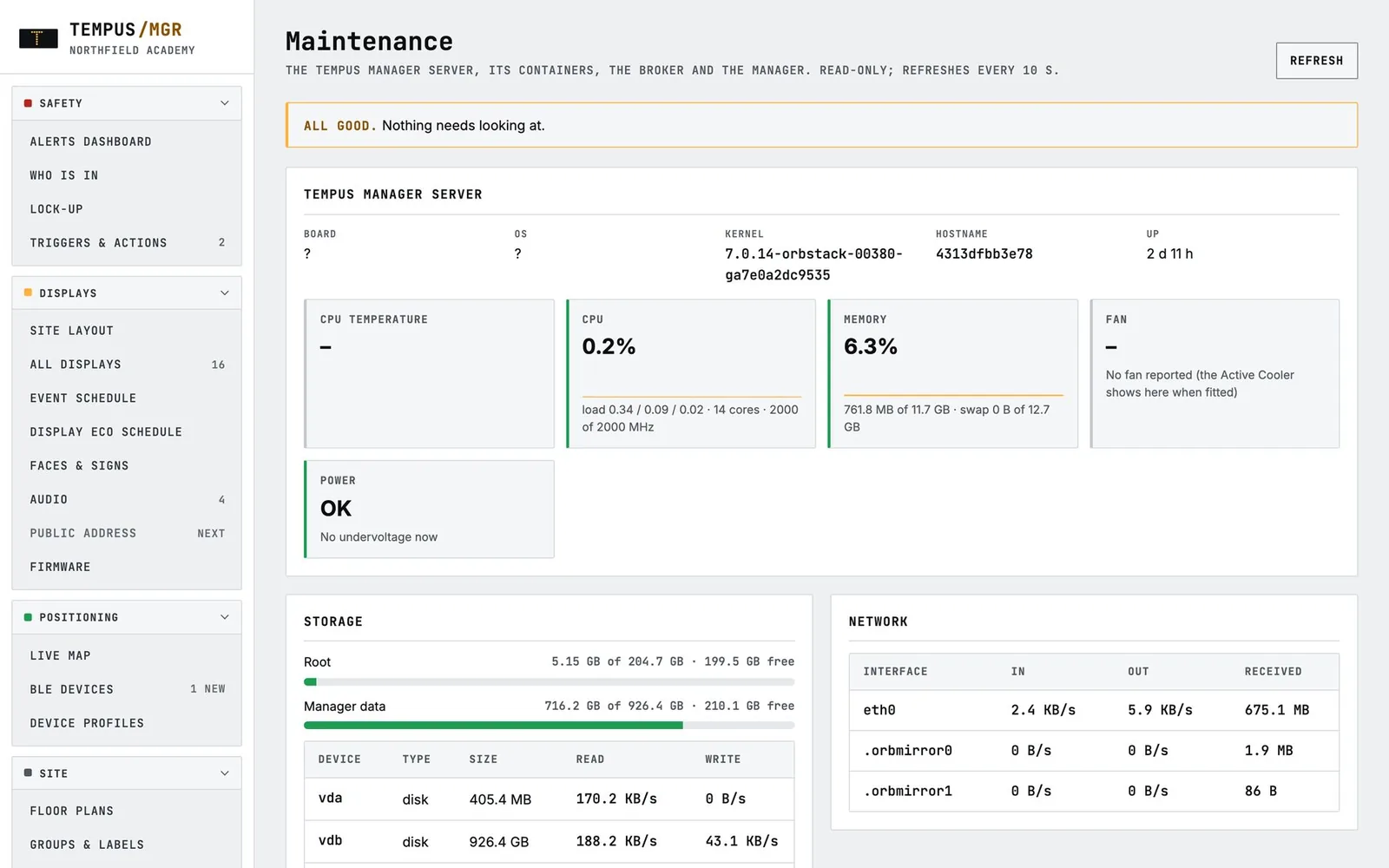This screenshot has width=1389, height=868.
Task: Select the .orbmirror1 interface row
Action: (x=1094, y=791)
